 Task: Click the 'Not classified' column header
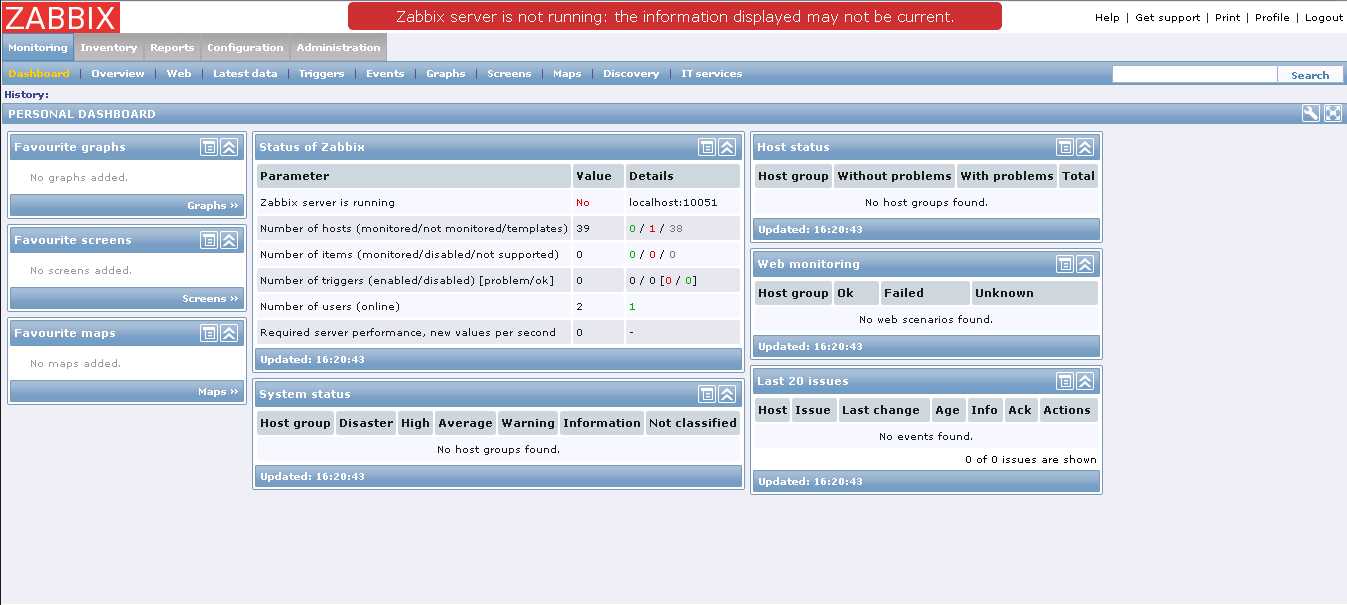[693, 423]
